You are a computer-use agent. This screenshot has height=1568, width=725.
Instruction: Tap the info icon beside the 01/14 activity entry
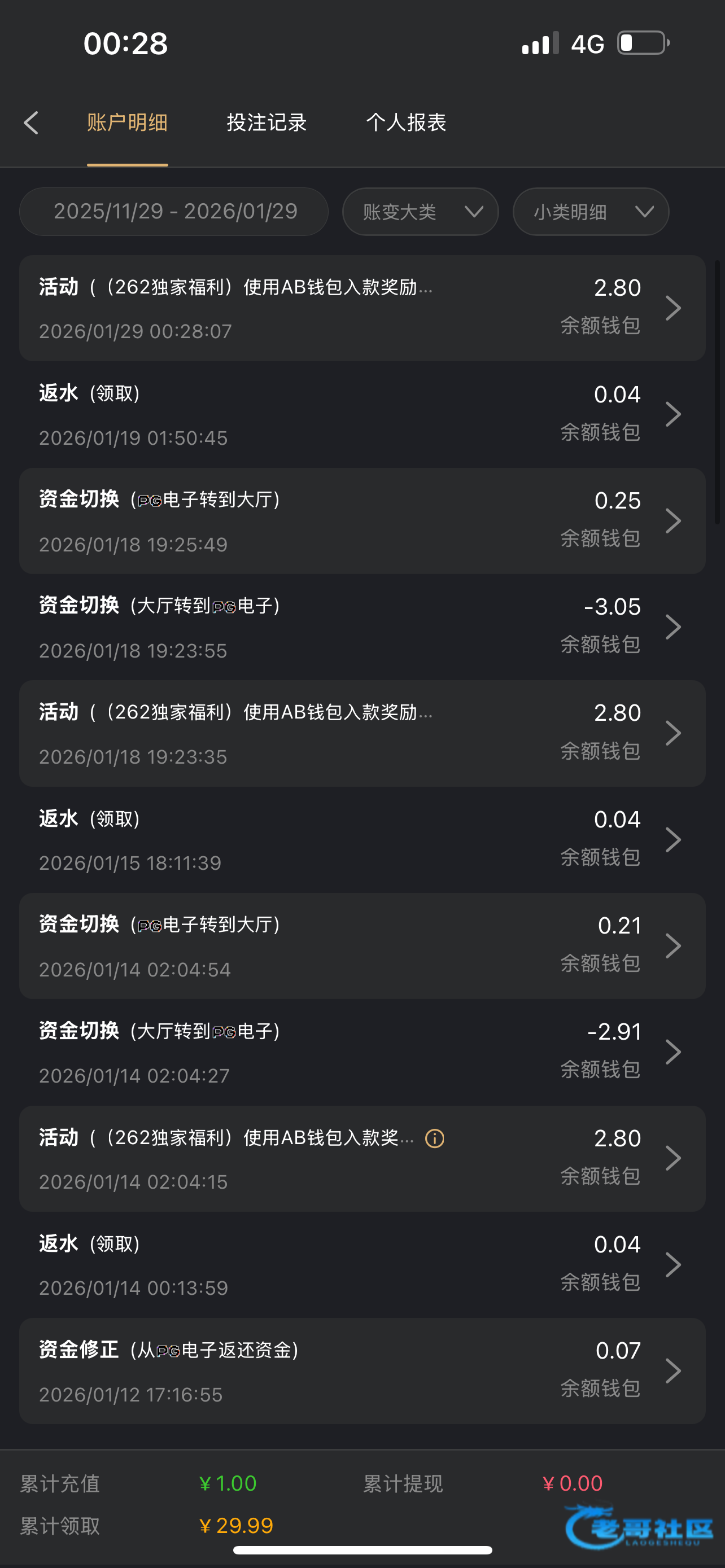click(435, 1138)
